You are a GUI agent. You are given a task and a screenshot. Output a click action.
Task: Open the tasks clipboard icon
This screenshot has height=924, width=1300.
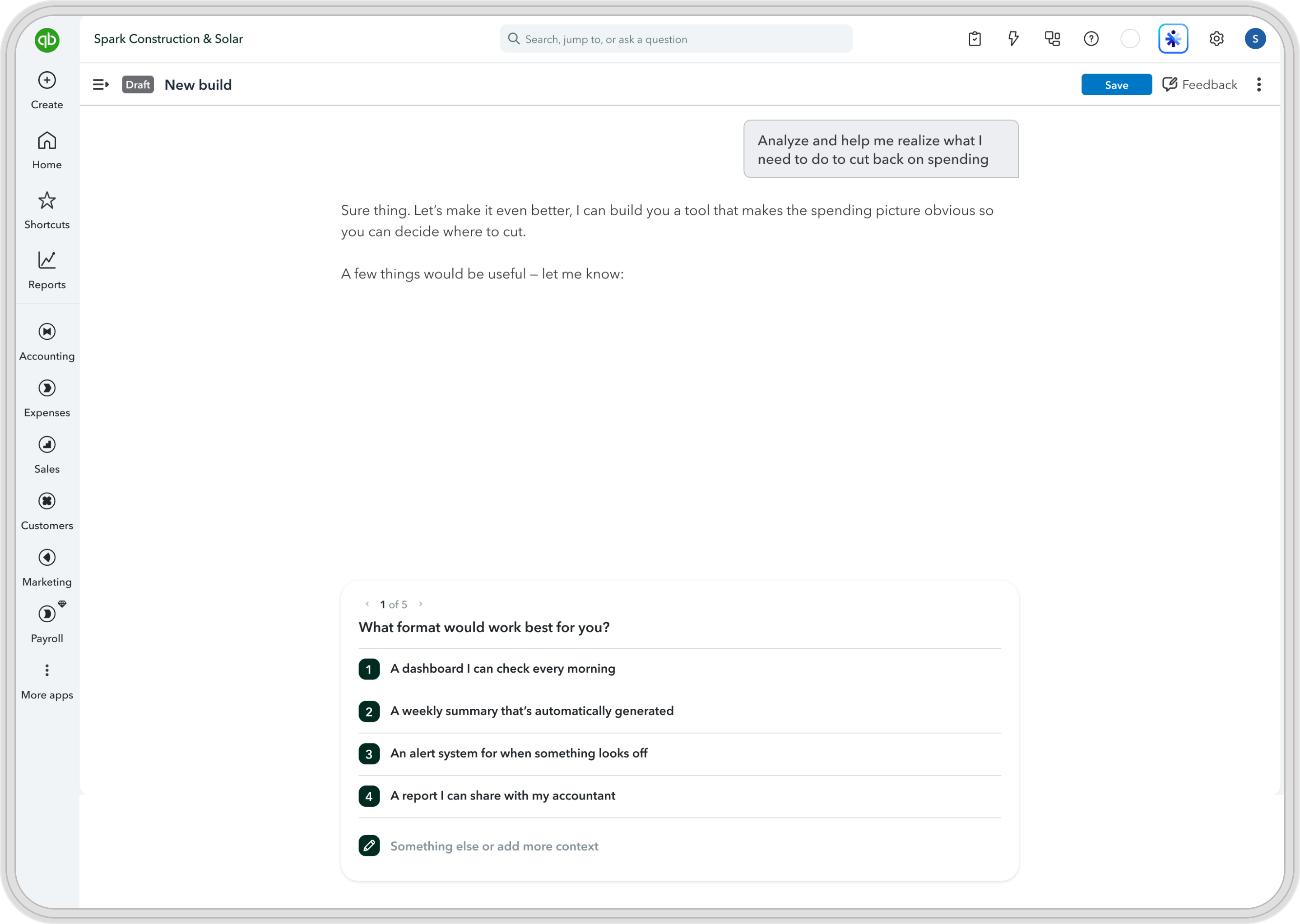point(975,39)
